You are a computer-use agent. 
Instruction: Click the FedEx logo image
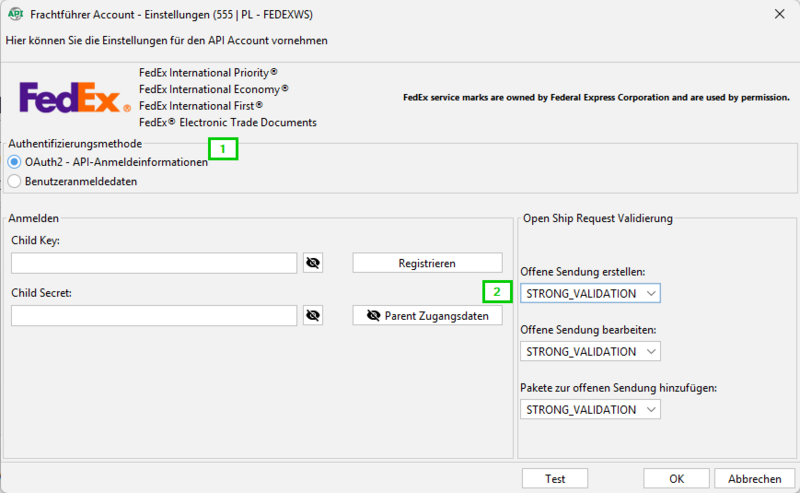[x=75, y=97]
